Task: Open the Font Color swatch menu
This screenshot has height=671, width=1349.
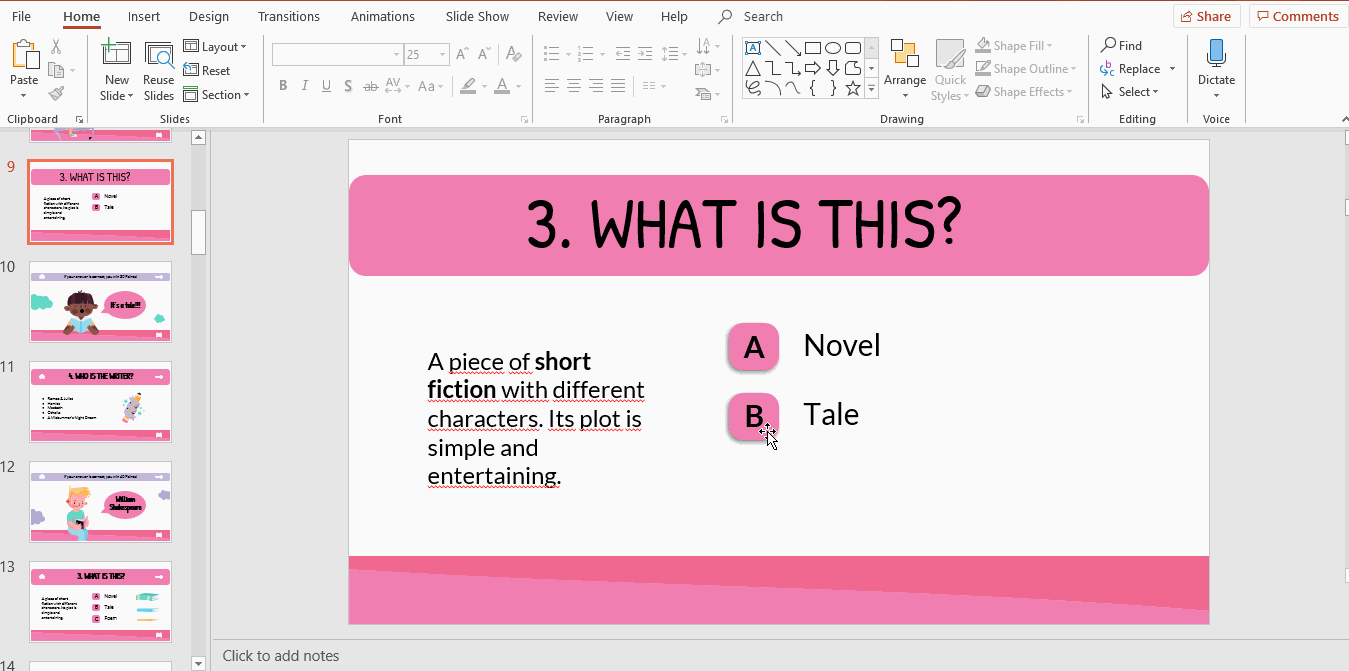Action: click(x=502, y=86)
